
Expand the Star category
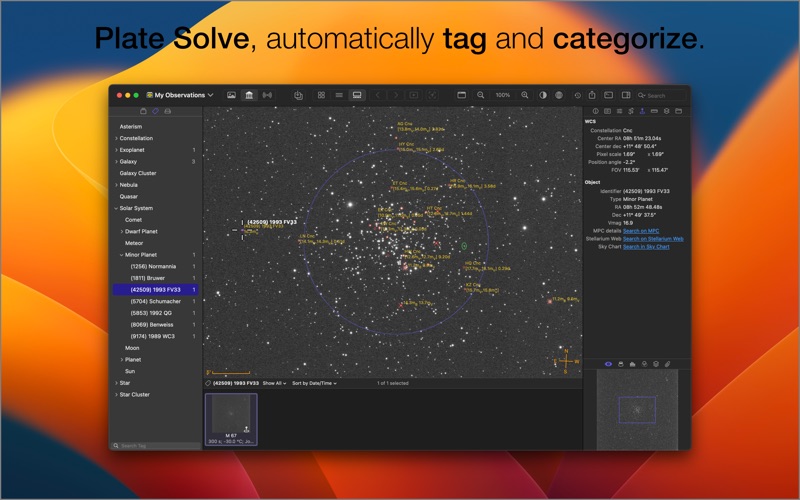pos(116,383)
